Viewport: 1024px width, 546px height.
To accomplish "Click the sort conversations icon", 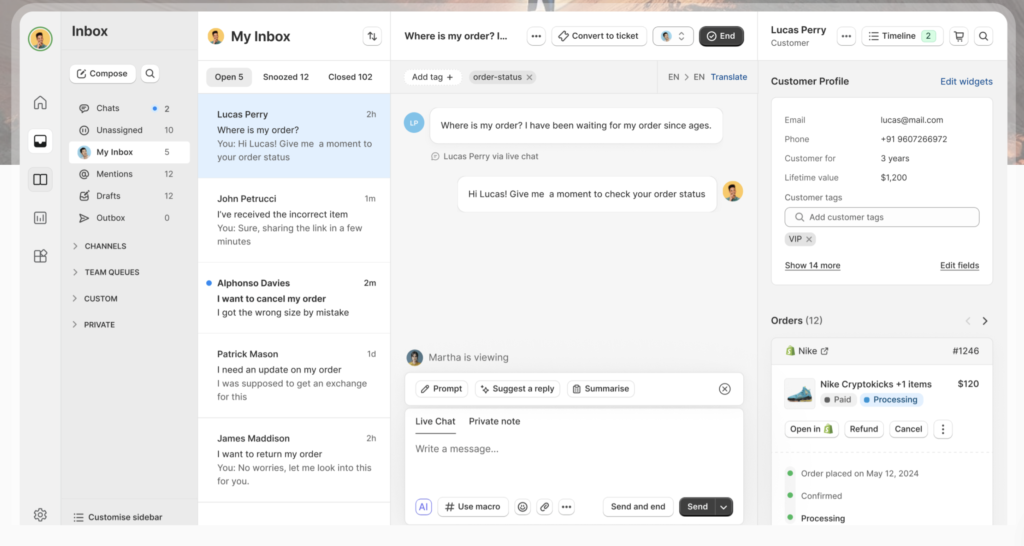I will [x=372, y=36].
